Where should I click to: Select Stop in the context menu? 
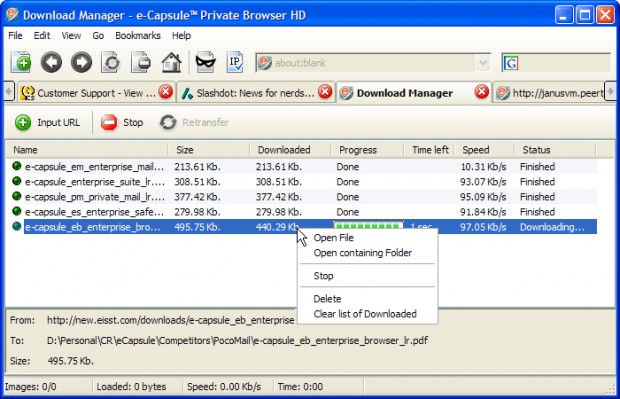323,276
